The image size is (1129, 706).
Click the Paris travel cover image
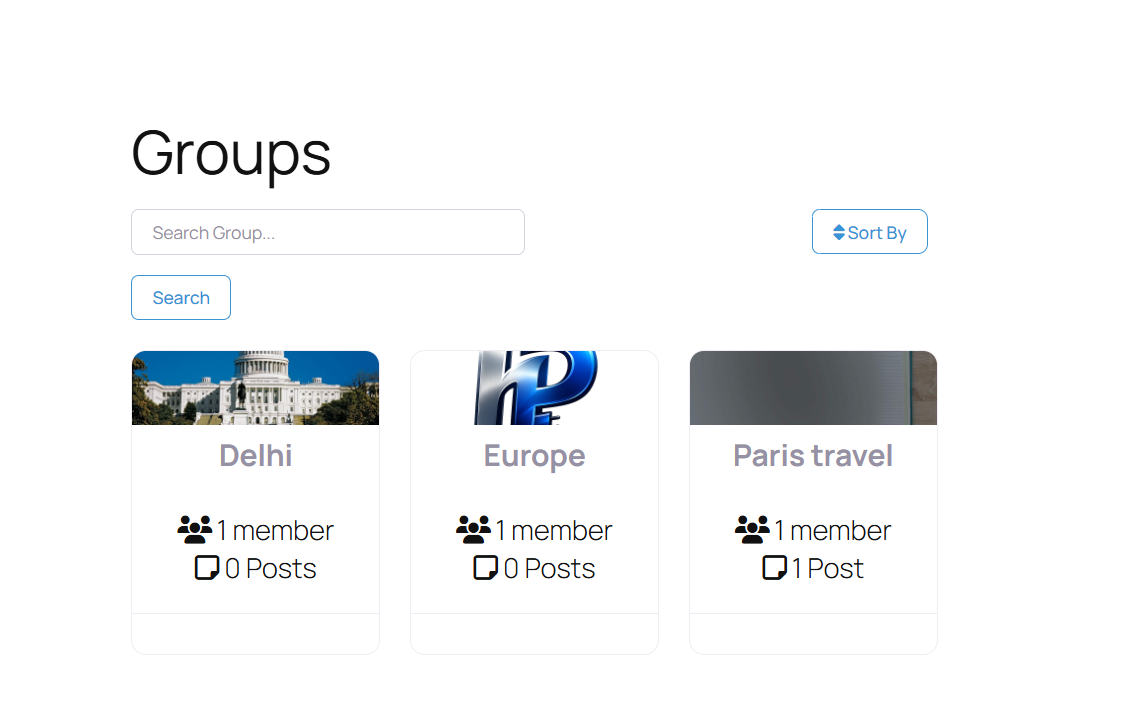click(812, 387)
